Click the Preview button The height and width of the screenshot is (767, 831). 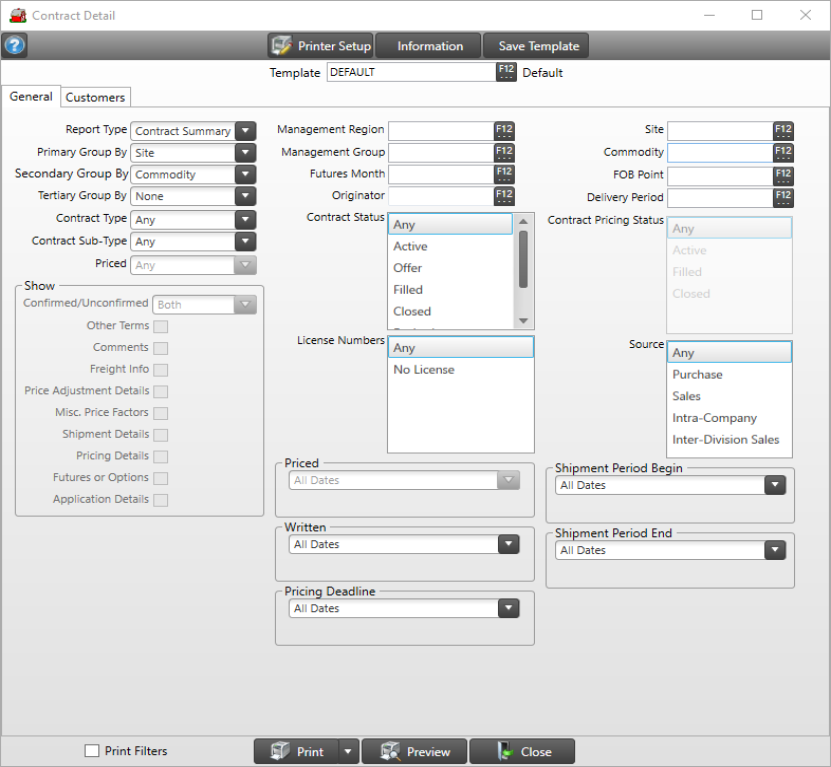(414, 752)
